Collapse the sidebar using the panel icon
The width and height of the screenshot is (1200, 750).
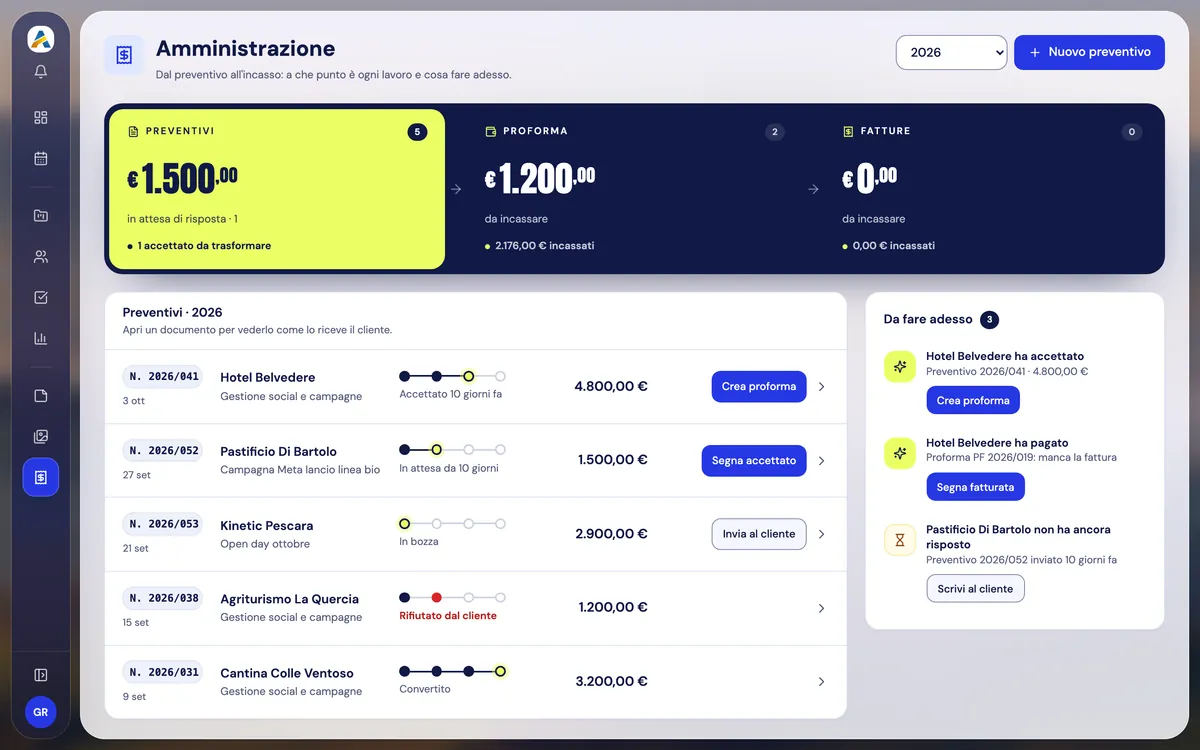pyautogui.click(x=41, y=675)
